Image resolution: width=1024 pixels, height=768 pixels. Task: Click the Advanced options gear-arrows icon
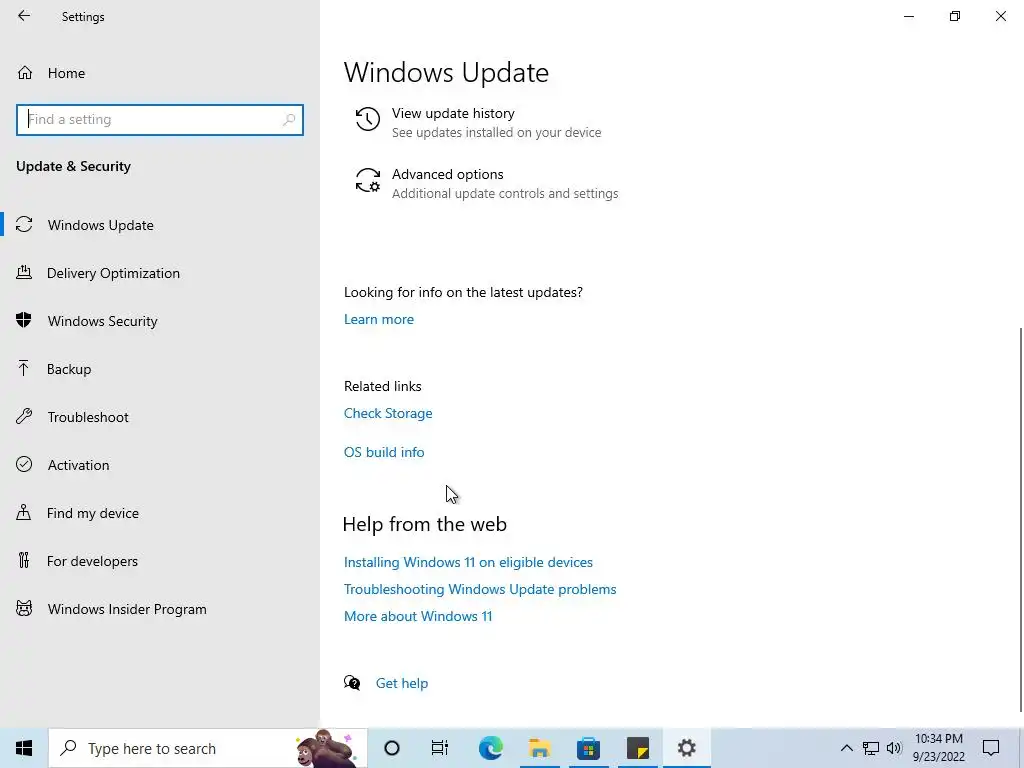[x=368, y=180]
